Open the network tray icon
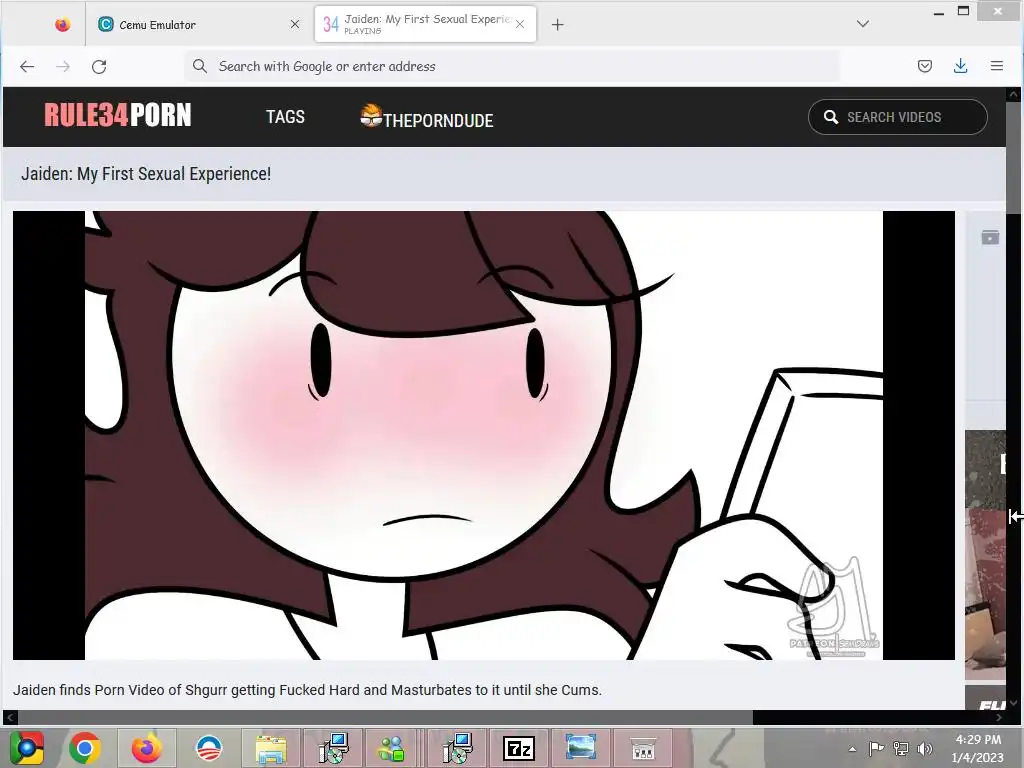Screen dimensions: 1024x768 (x=901, y=748)
